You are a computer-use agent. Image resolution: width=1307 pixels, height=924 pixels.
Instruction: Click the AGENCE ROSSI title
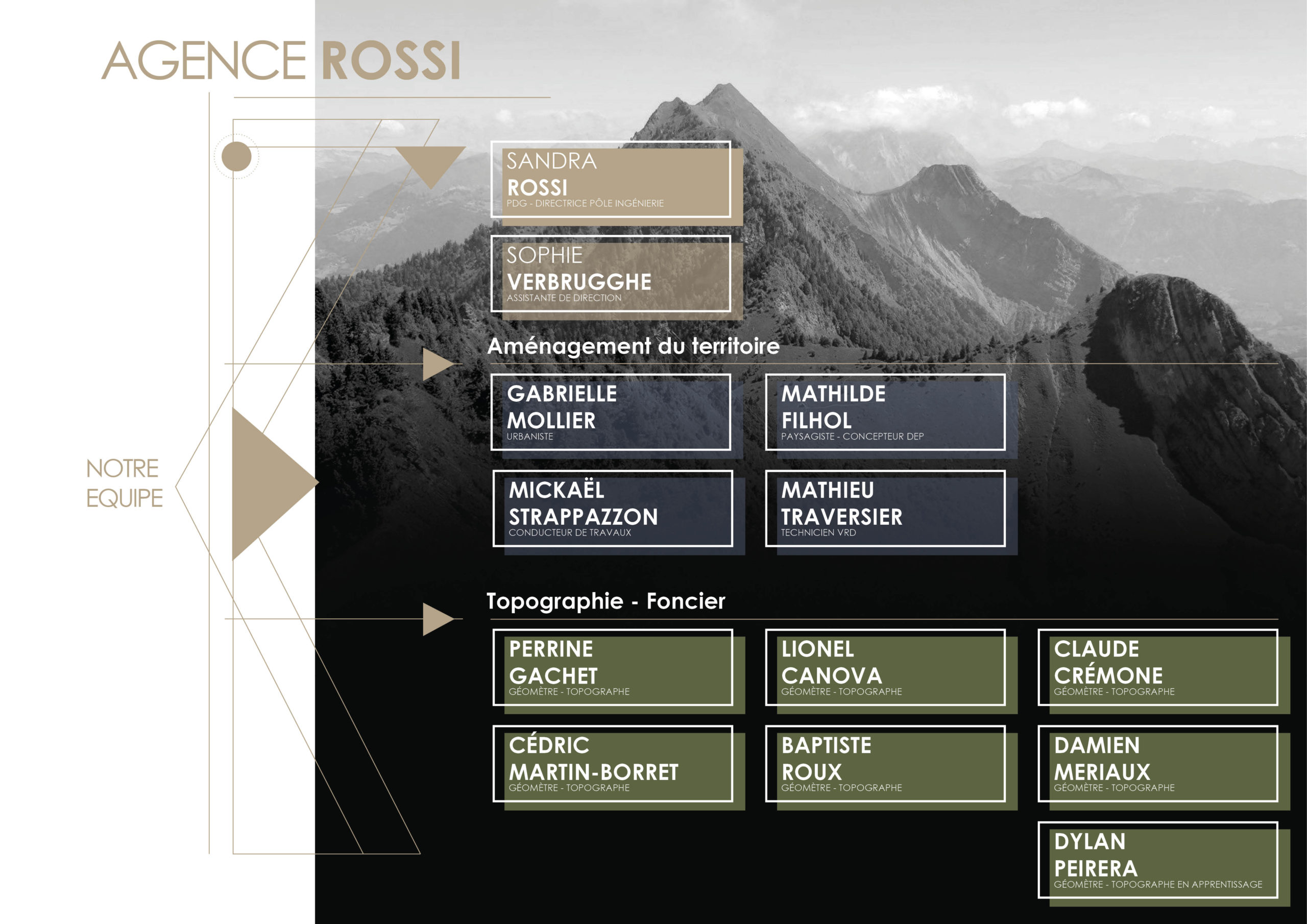(x=281, y=60)
